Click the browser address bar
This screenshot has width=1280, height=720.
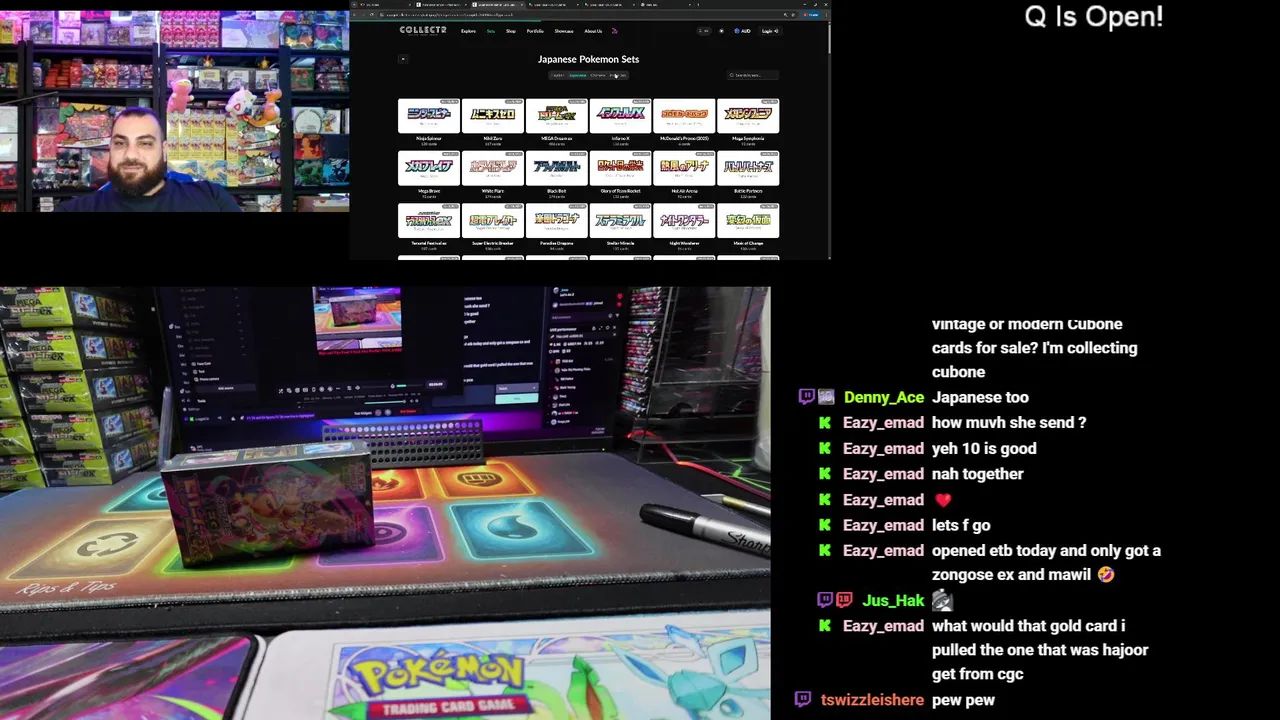588,15
